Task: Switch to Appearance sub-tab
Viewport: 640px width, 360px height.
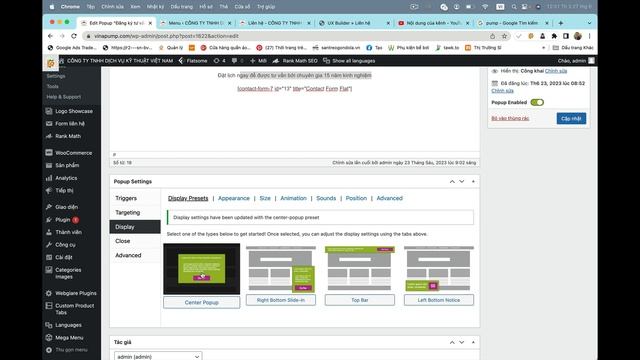Action: click(x=233, y=198)
